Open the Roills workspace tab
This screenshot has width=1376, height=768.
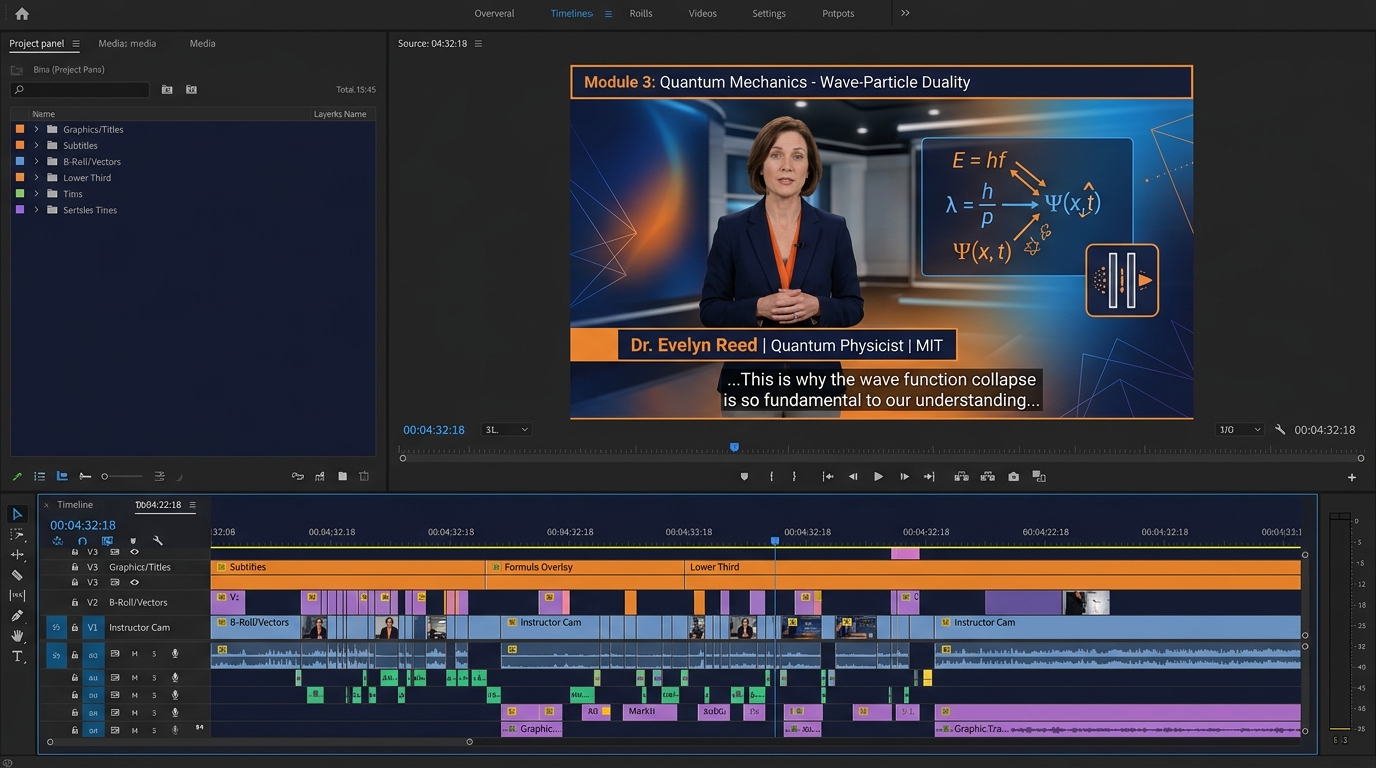pyautogui.click(x=641, y=14)
